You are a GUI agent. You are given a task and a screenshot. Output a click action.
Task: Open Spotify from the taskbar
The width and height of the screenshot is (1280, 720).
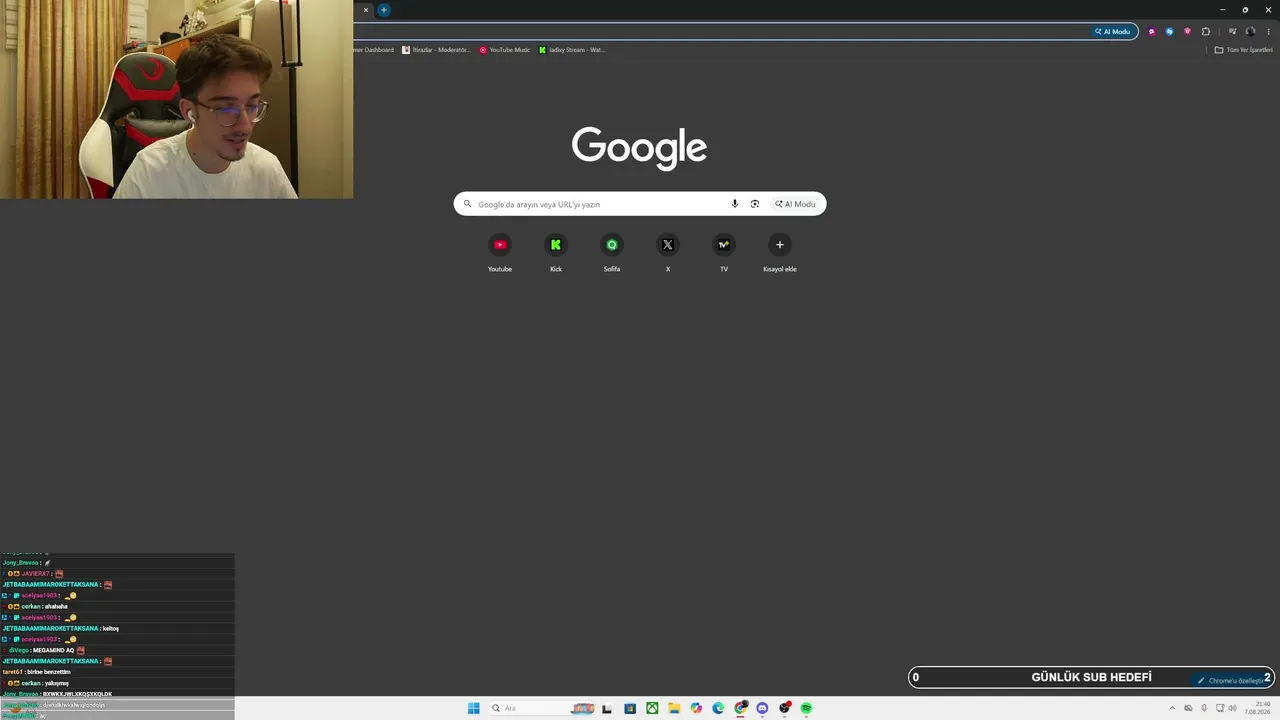[806, 708]
